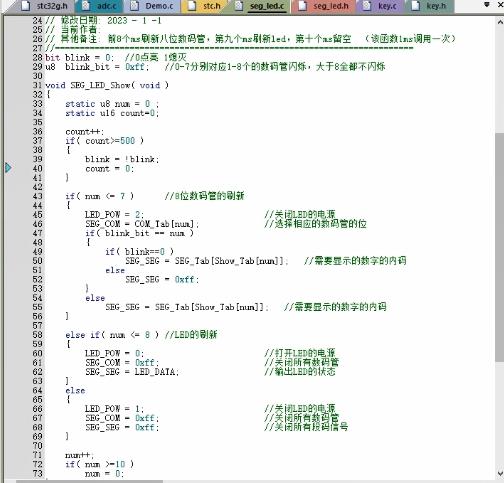The width and height of the screenshot is (504, 483).
Task: Click 'blink = !blink;' on line 39
Action: (x=122, y=159)
